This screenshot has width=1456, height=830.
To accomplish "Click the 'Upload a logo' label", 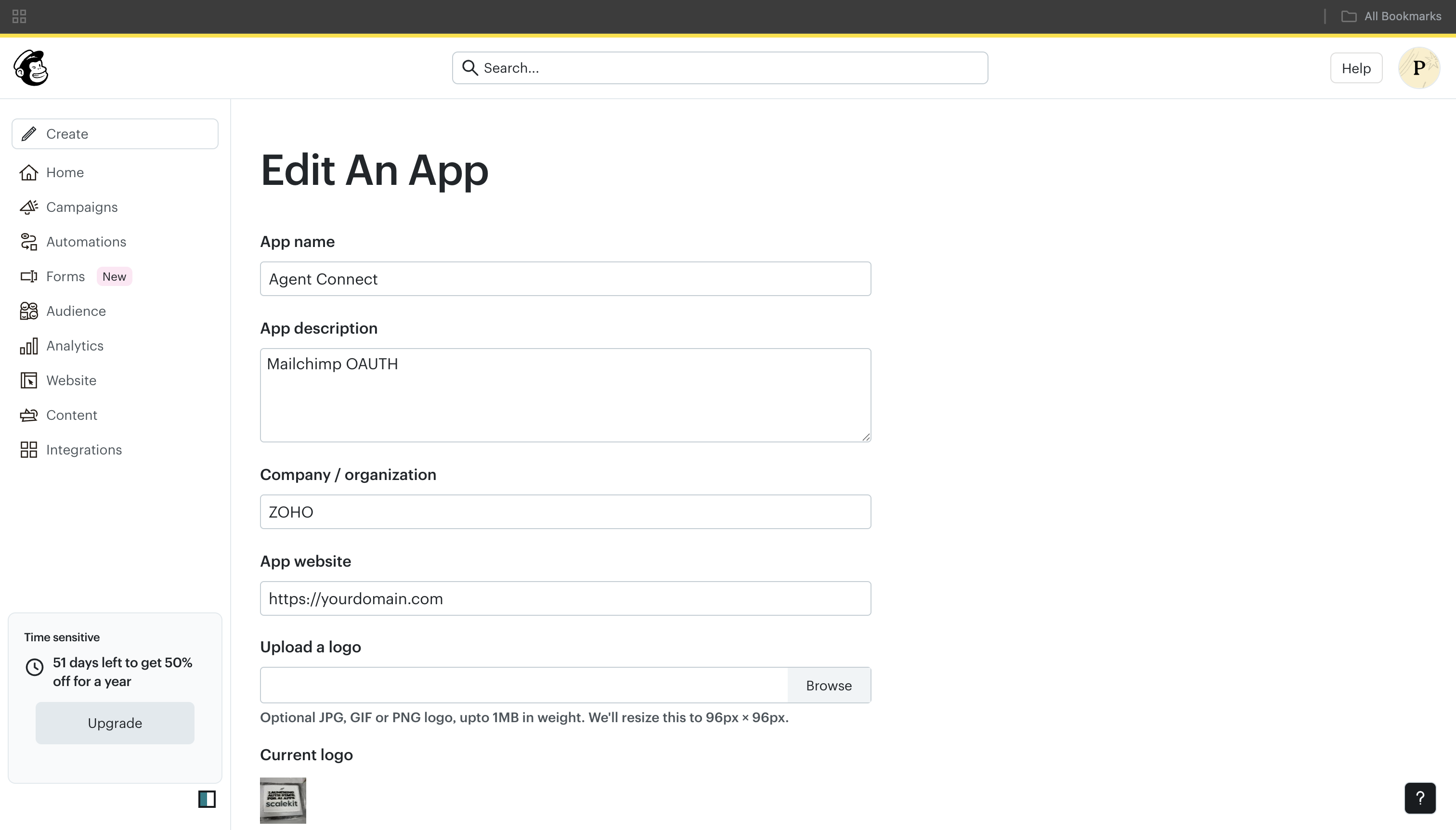I will pyautogui.click(x=311, y=647).
